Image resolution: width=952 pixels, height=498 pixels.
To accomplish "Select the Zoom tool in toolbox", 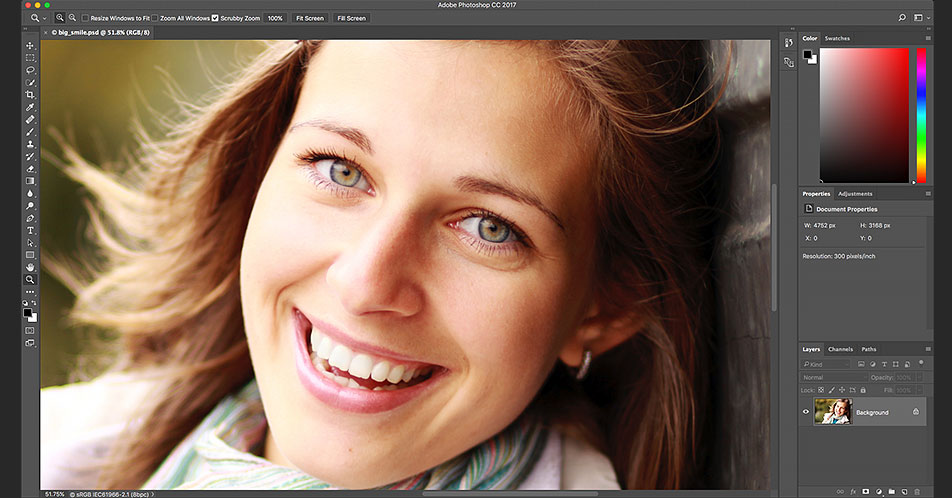I will [x=30, y=280].
